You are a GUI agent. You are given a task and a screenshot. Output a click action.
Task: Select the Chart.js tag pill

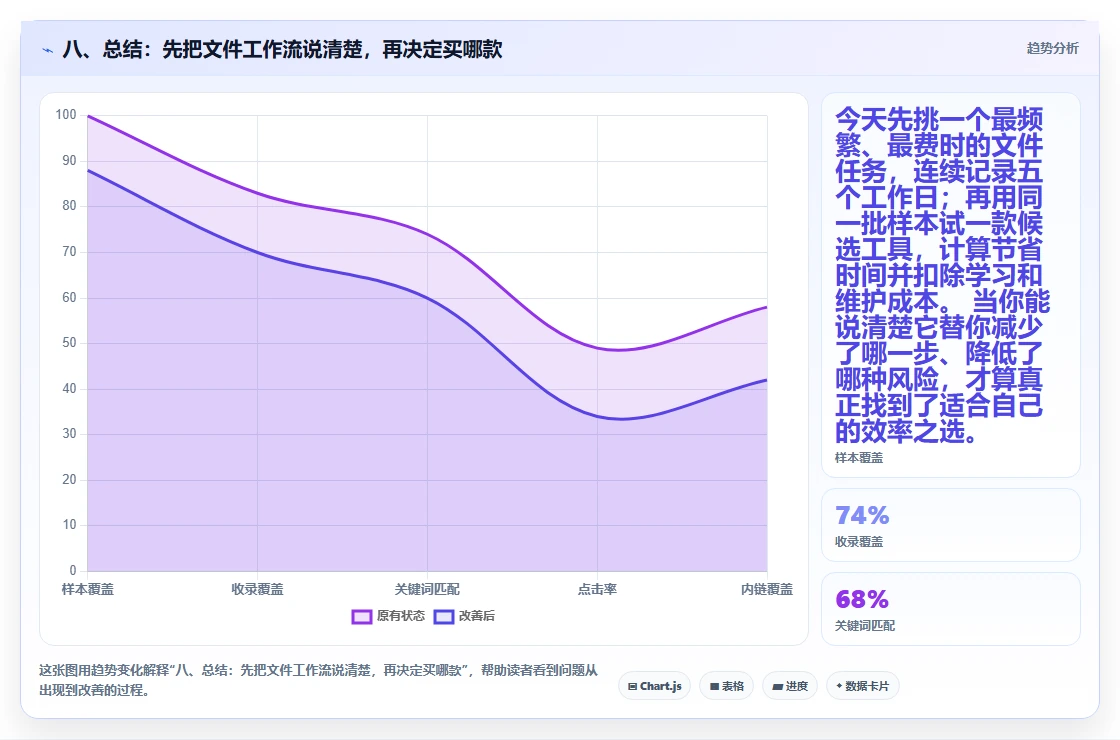(654, 686)
